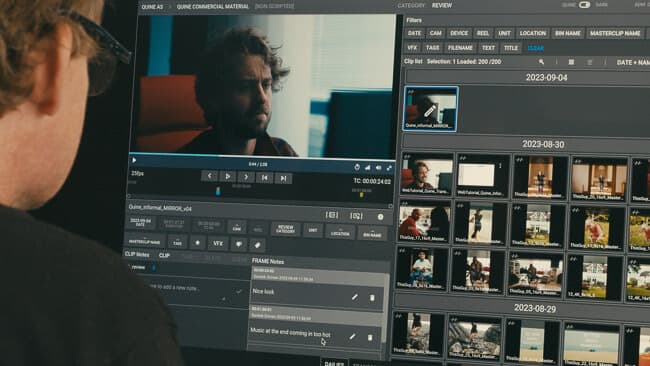Open the TAGS field below the player
650x366 pixels.
[177, 242]
